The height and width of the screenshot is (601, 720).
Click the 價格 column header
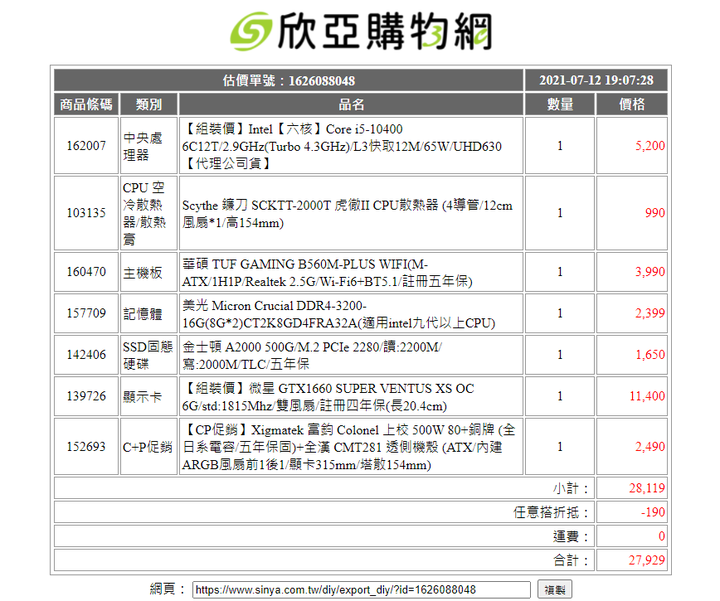coord(632,104)
